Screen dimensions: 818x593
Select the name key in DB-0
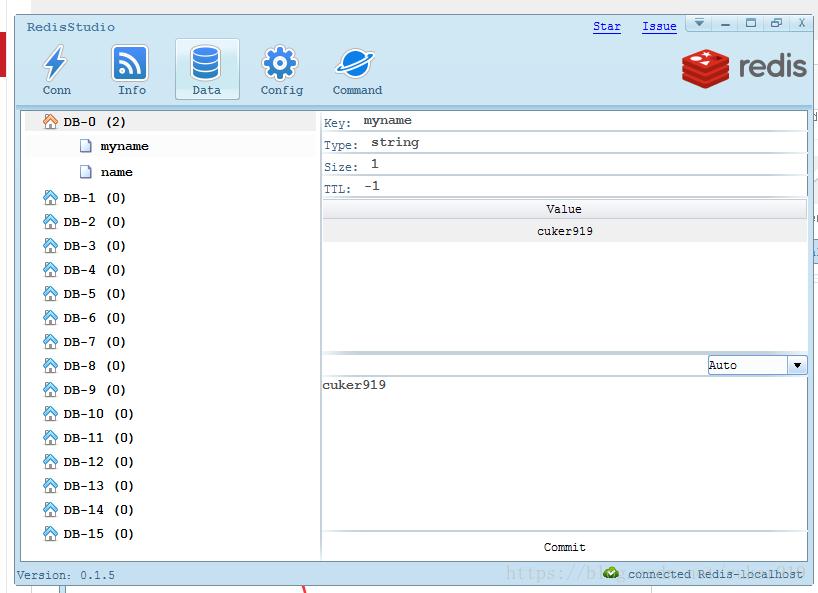click(116, 172)
